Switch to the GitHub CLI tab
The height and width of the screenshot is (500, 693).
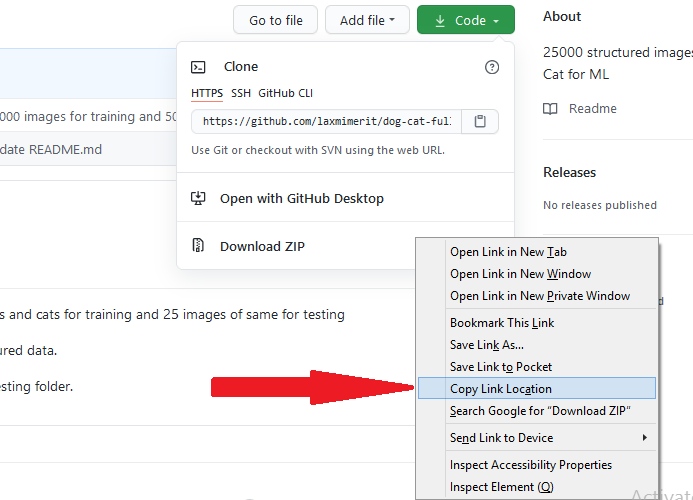(x=286, y=93)
